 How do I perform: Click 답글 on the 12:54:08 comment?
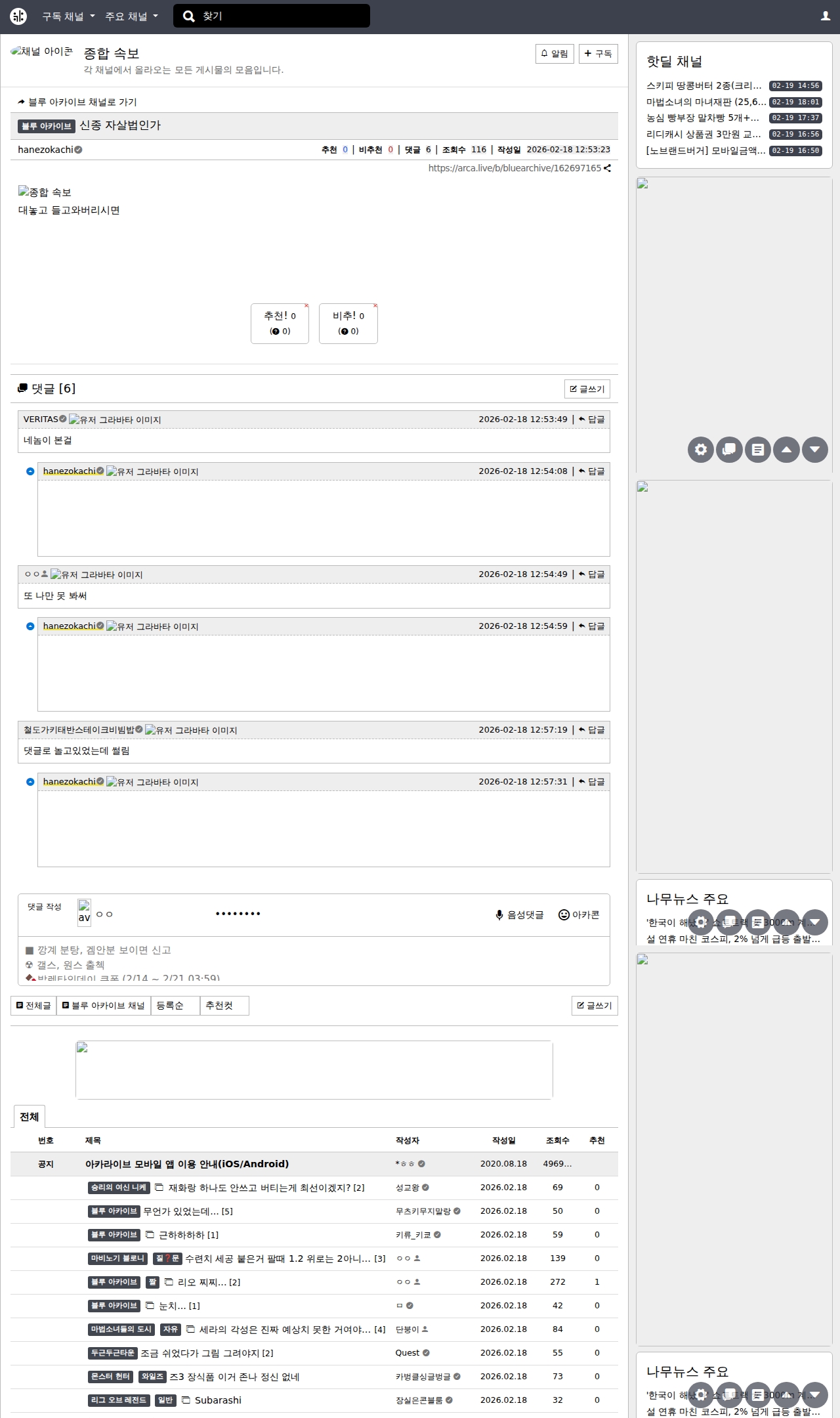coord(592,471)
